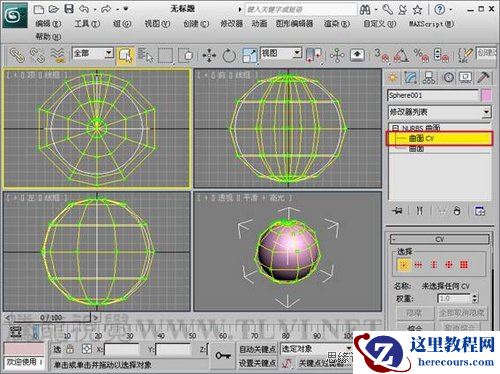
Task: Click the 3ds Max application logo button
Action: tap(15, 15)
